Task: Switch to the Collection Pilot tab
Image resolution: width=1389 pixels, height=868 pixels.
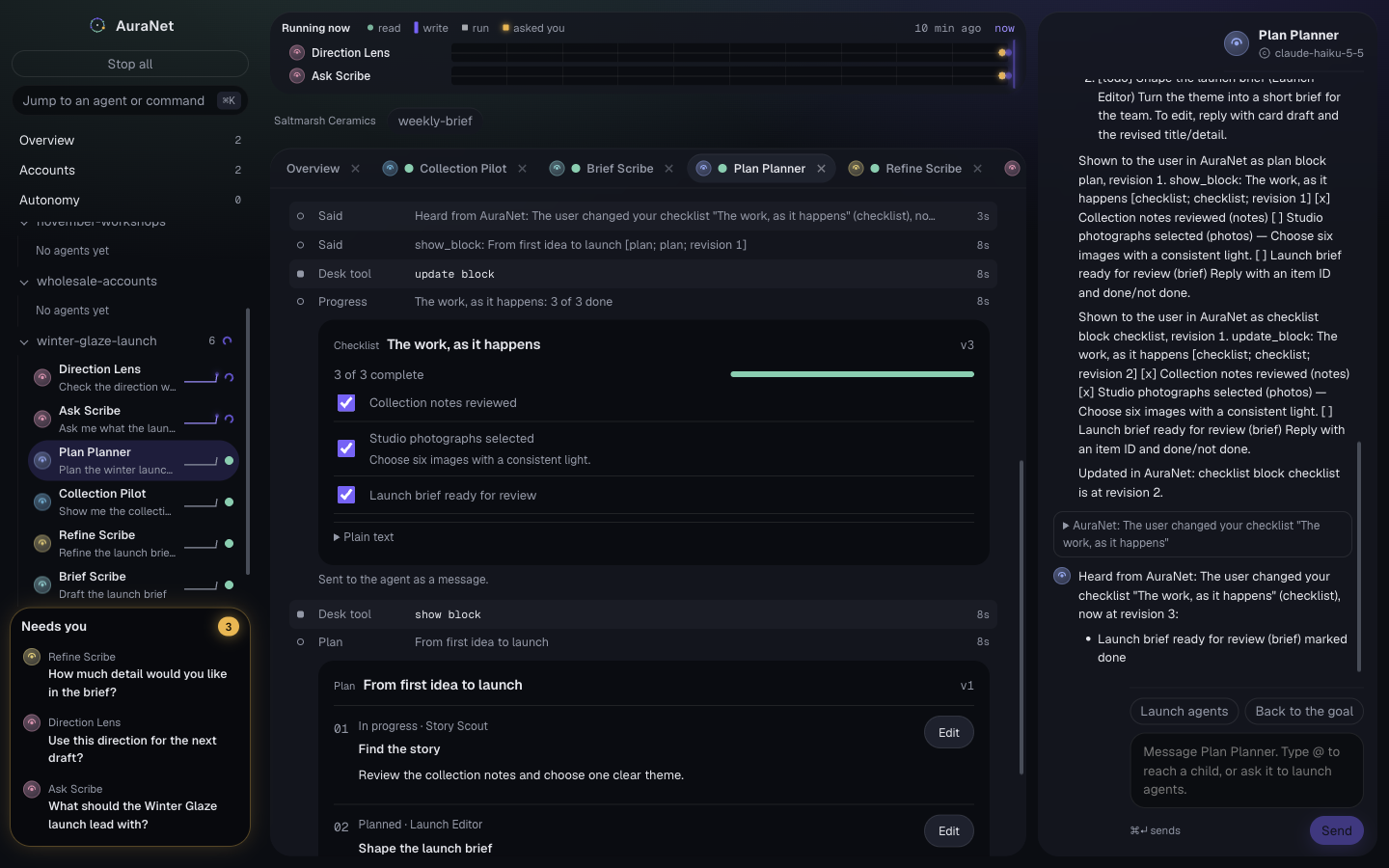Action: pyautogui.click(x=463, y=169)
